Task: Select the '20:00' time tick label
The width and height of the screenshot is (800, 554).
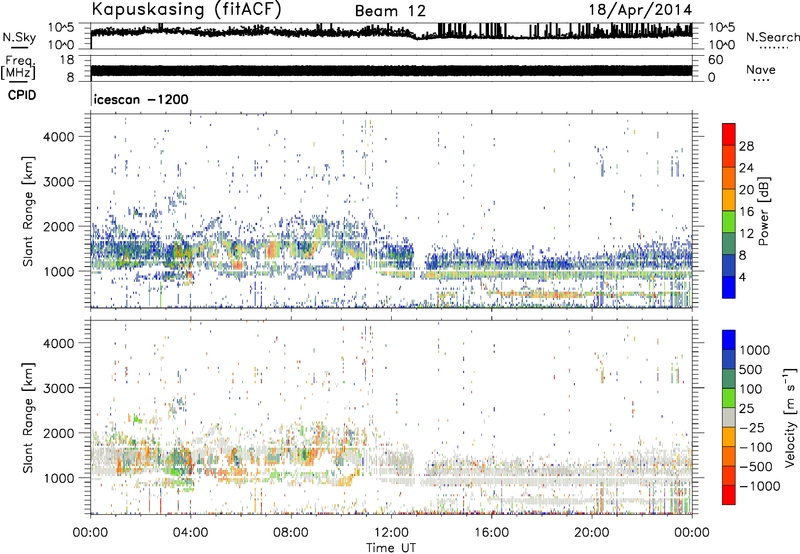Action: (591, 533)
